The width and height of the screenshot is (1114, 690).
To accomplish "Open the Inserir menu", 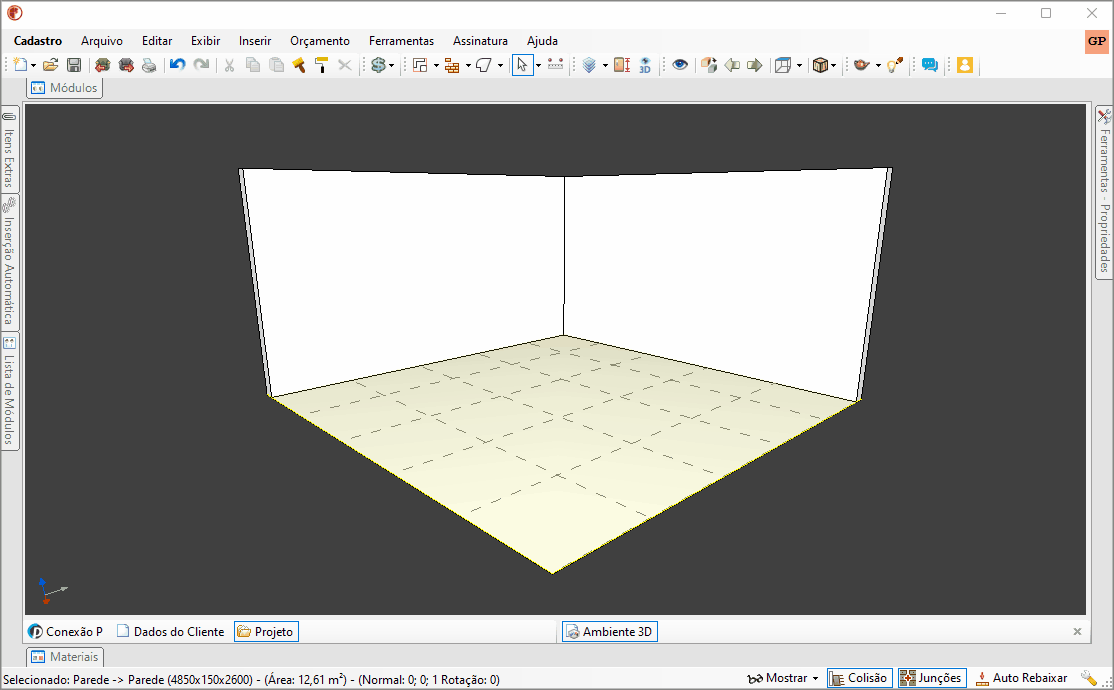I will [255, 41].
